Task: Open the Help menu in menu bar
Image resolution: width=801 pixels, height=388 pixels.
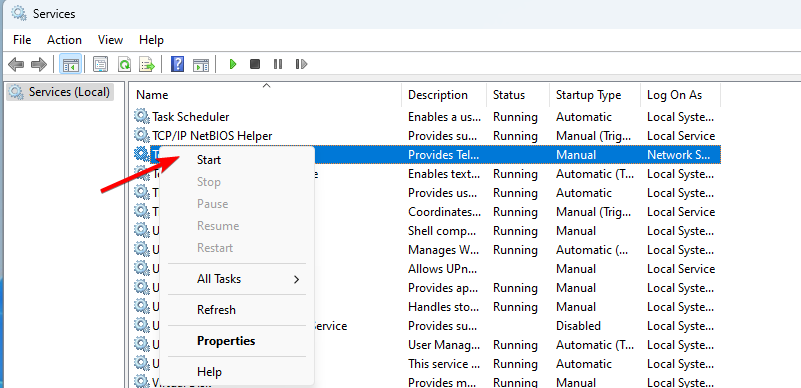Action: click(151, 40)
